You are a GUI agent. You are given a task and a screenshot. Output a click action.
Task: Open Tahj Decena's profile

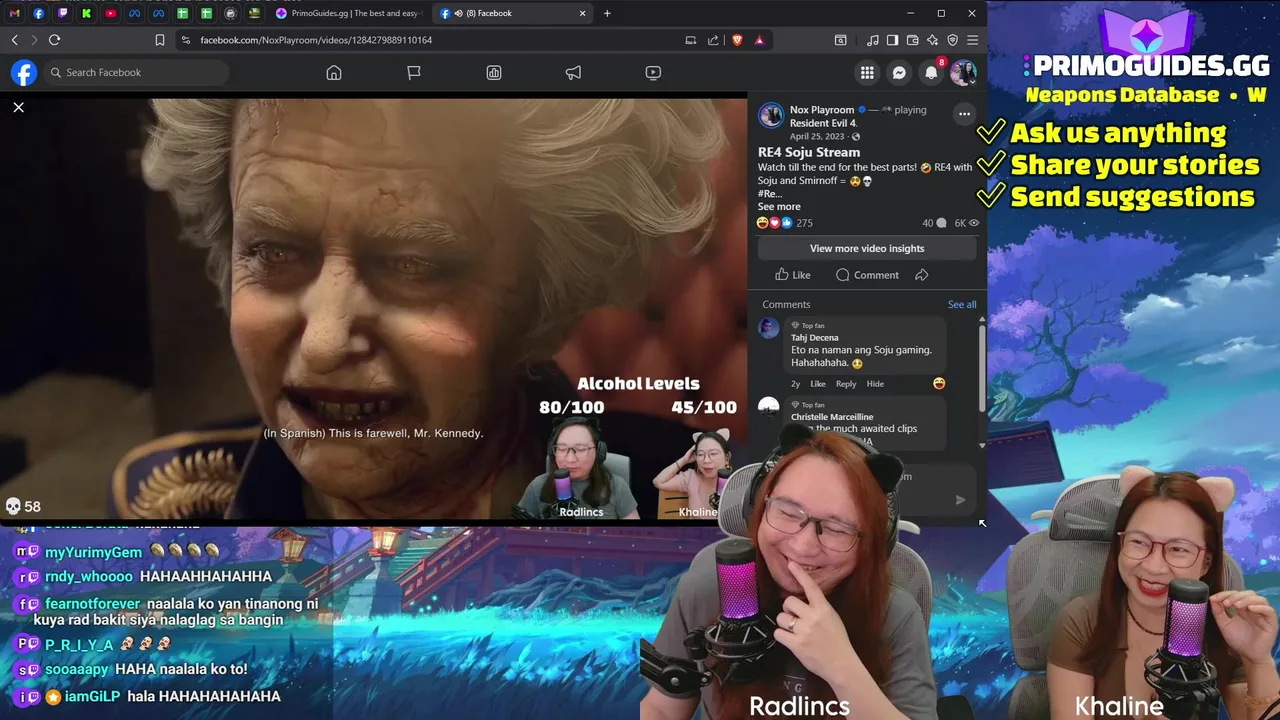point(815,338)
